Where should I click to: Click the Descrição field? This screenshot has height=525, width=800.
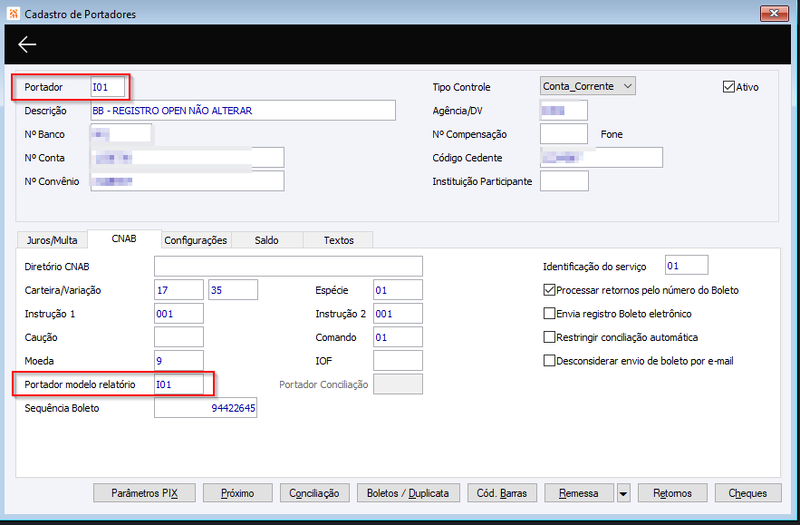[x=243, y=110]
